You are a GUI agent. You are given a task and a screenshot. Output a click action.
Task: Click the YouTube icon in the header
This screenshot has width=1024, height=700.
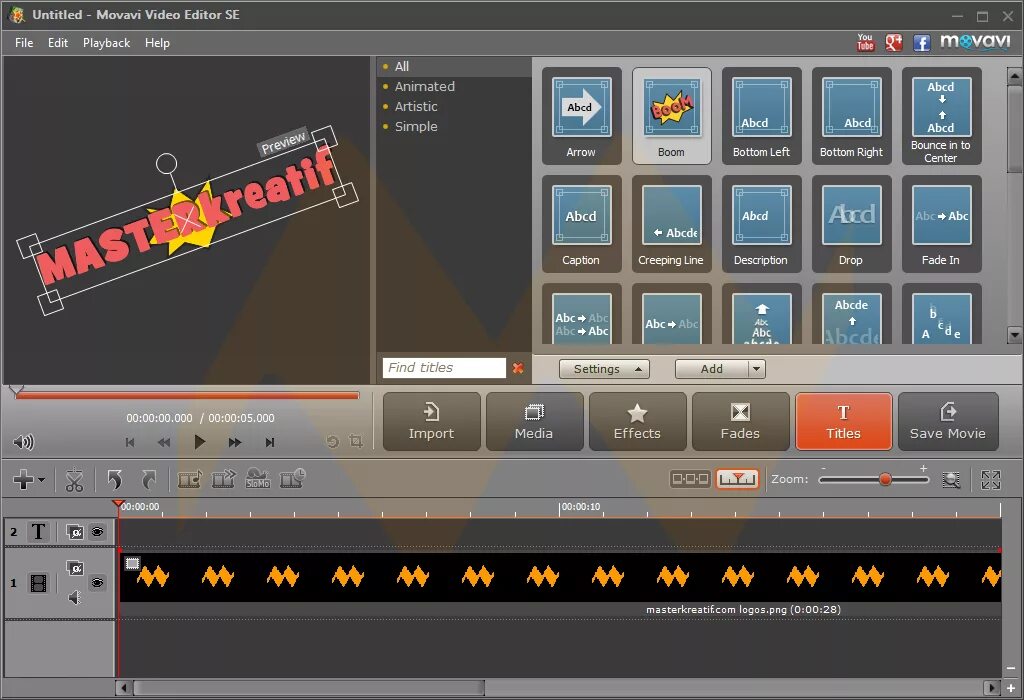pos(865,42)
